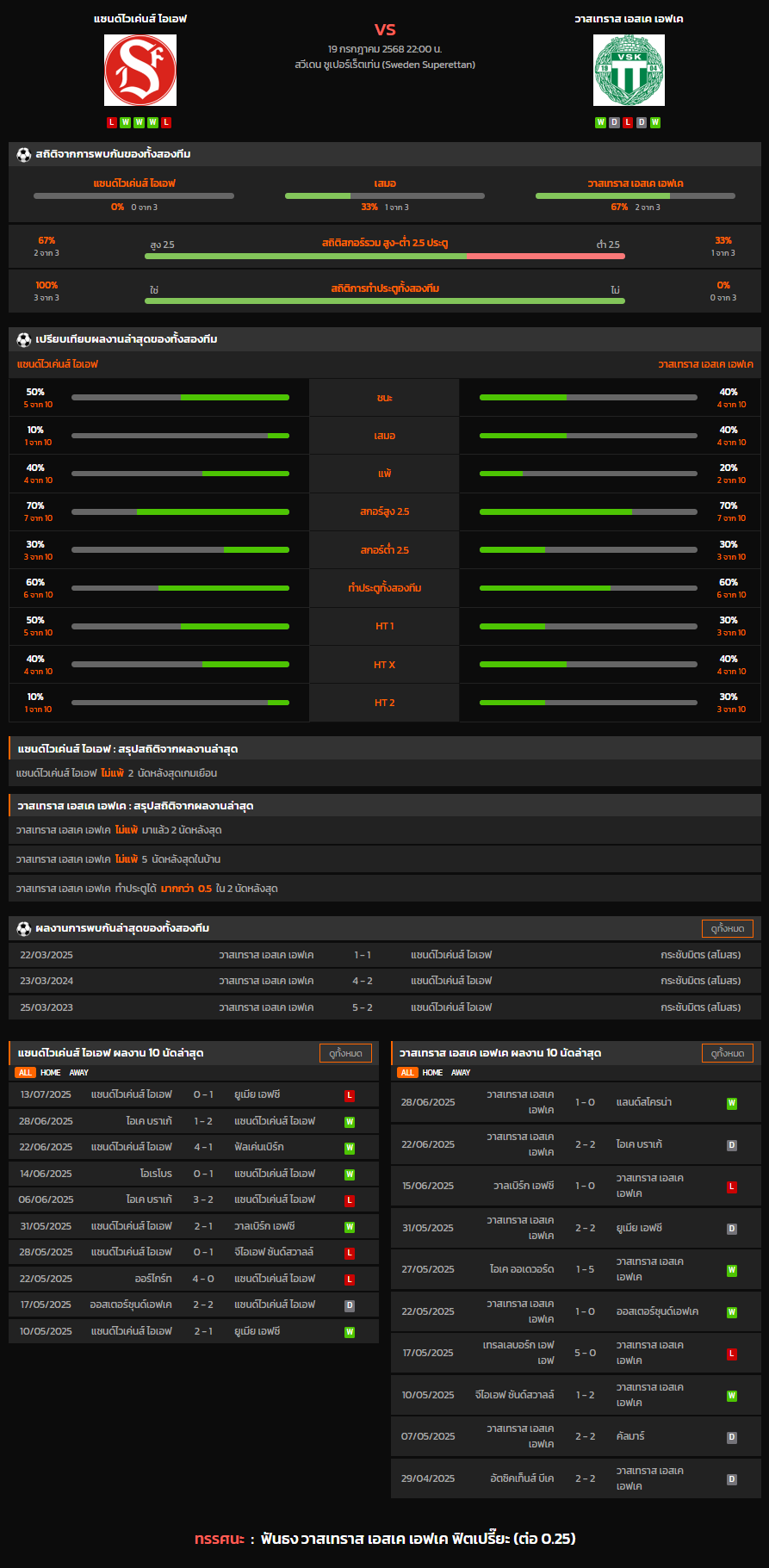Click L badge in 15/06/2025 วาเนิร์ก เอฟซี row
The width and height of the screenshot is (769, 1568).
coord(732,1187)
